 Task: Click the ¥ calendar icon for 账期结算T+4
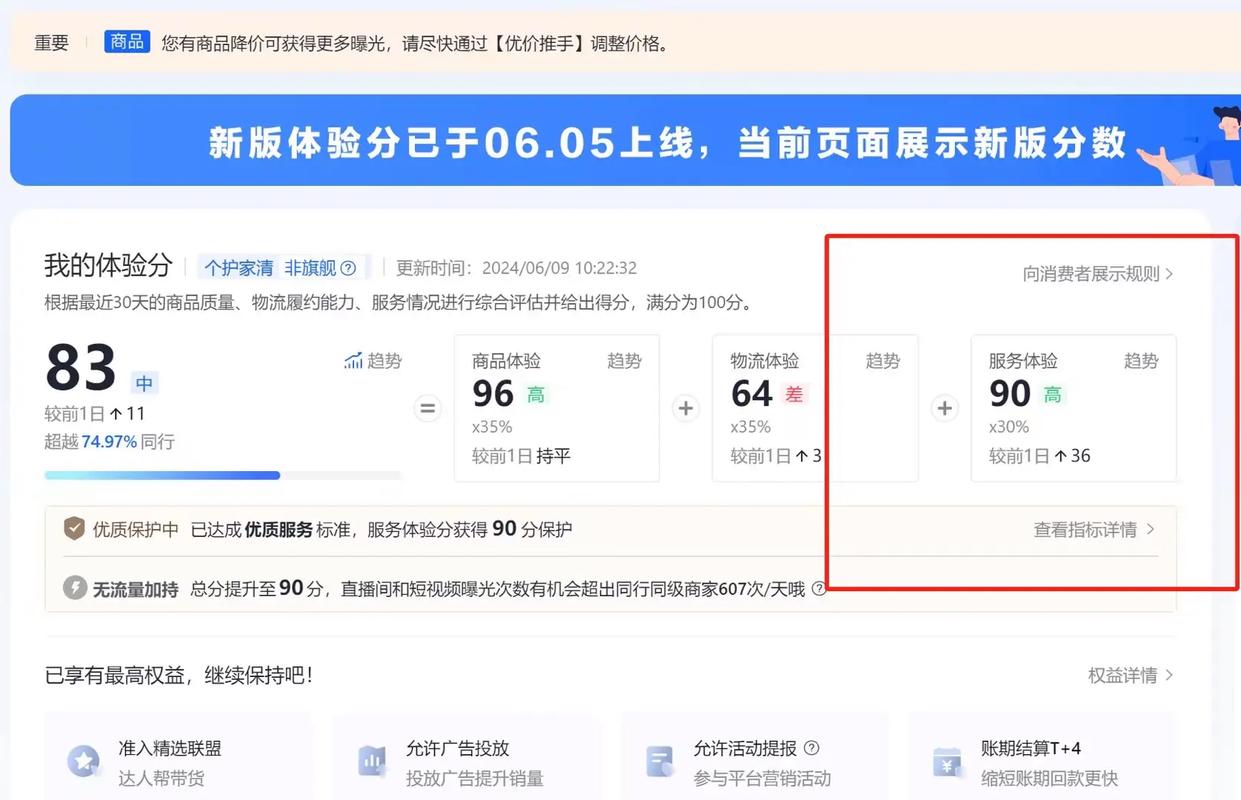pos(946,762)
